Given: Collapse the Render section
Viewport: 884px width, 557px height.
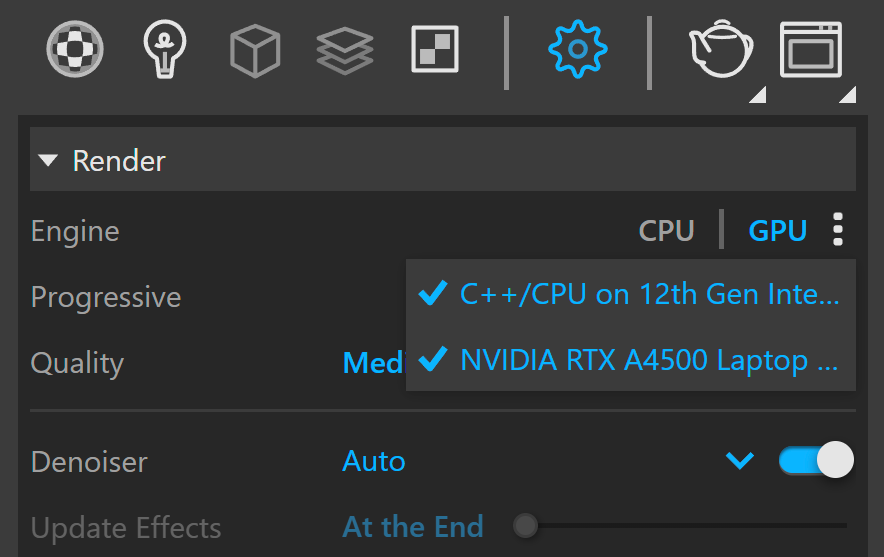Looking at the screenshot, I should (48, 161).
